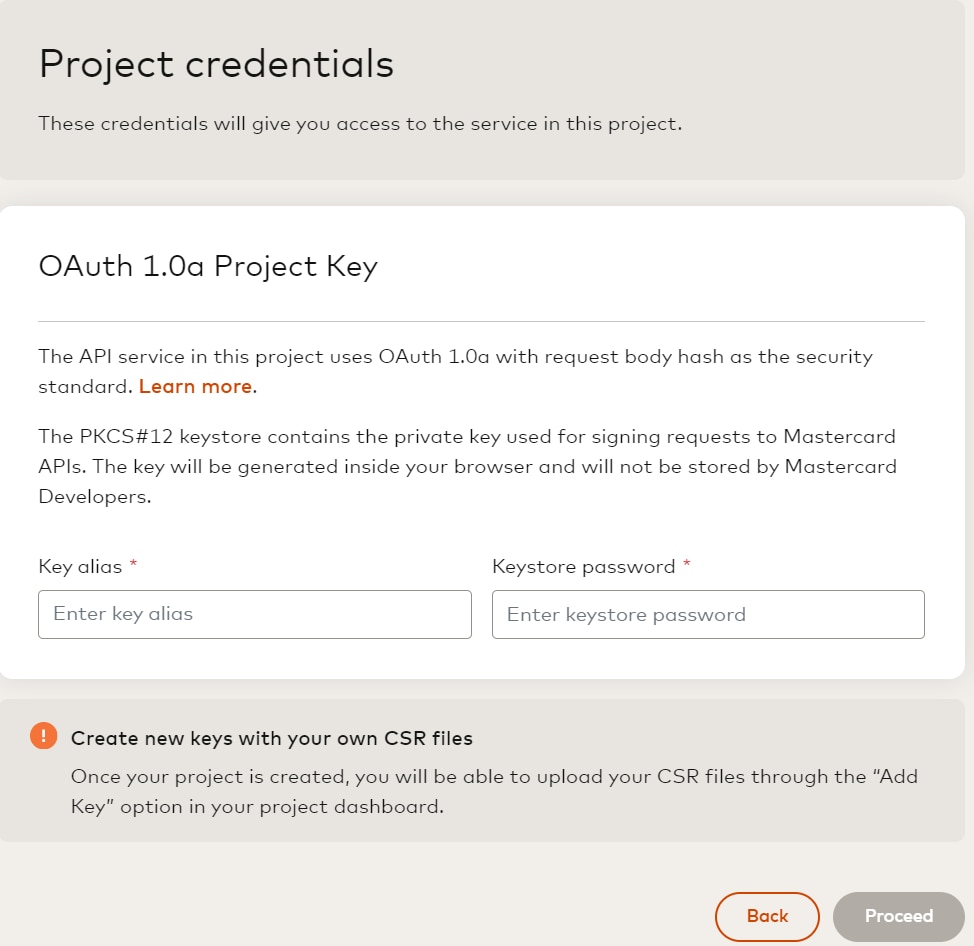Click the Keystore password label
The height and width of the screenshot is (946, 974).
(584, 566)
